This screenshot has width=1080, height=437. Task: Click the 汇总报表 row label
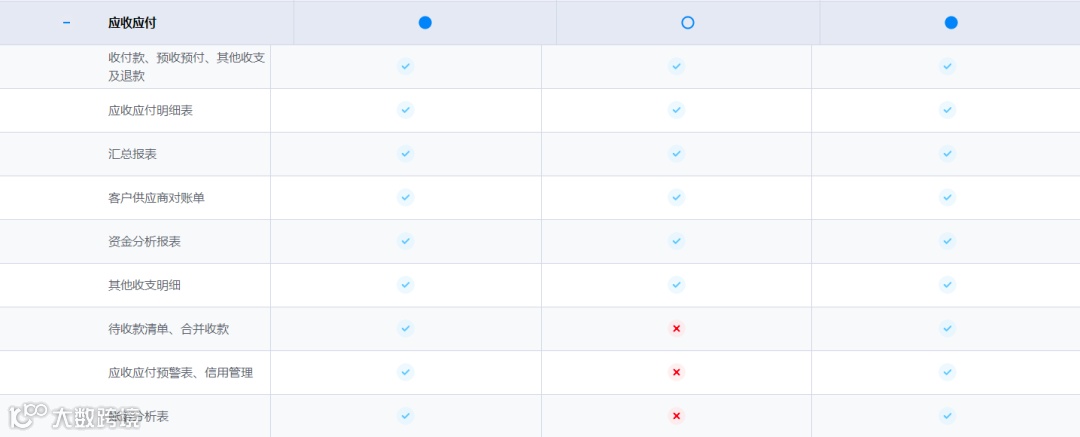pos(132,154)
